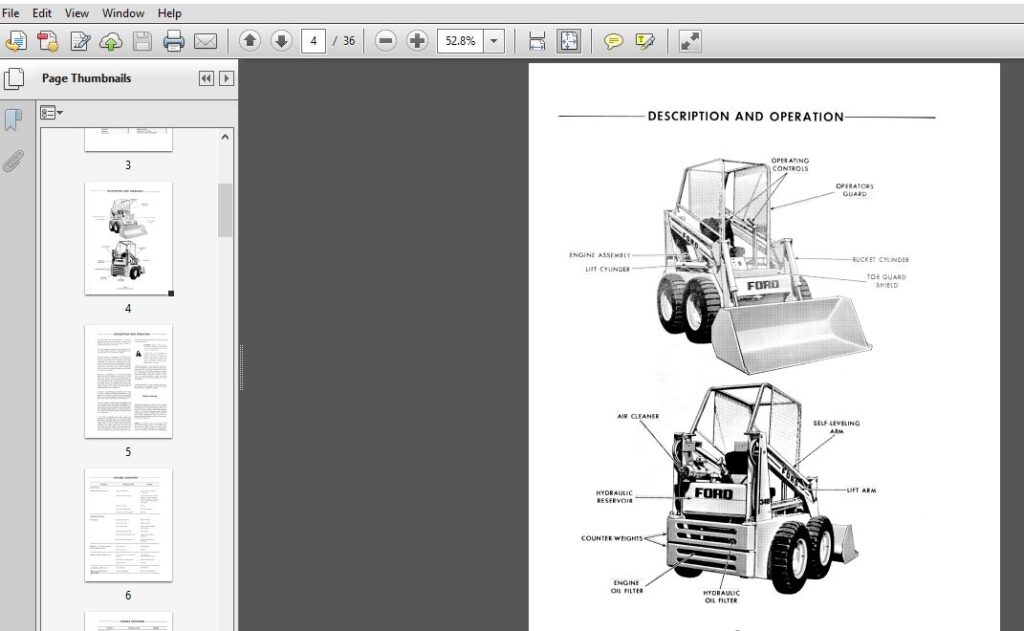The height and width of the screenshot is (631, 1024).
Task: Zoom in with the plus button
Action: click(417, 41)
